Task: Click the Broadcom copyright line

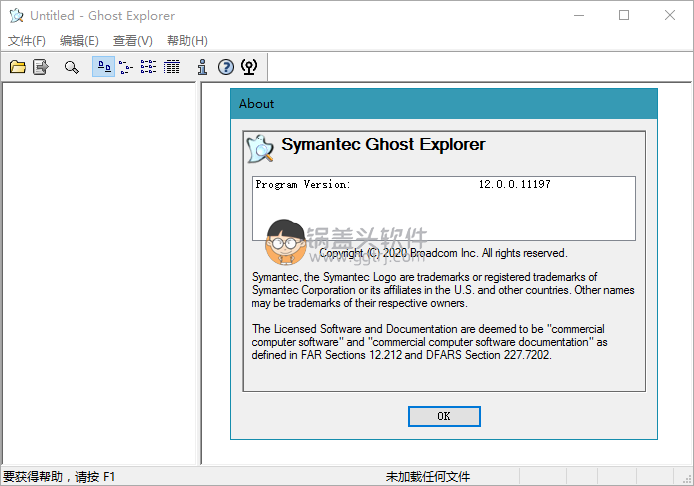Action: 443,253
